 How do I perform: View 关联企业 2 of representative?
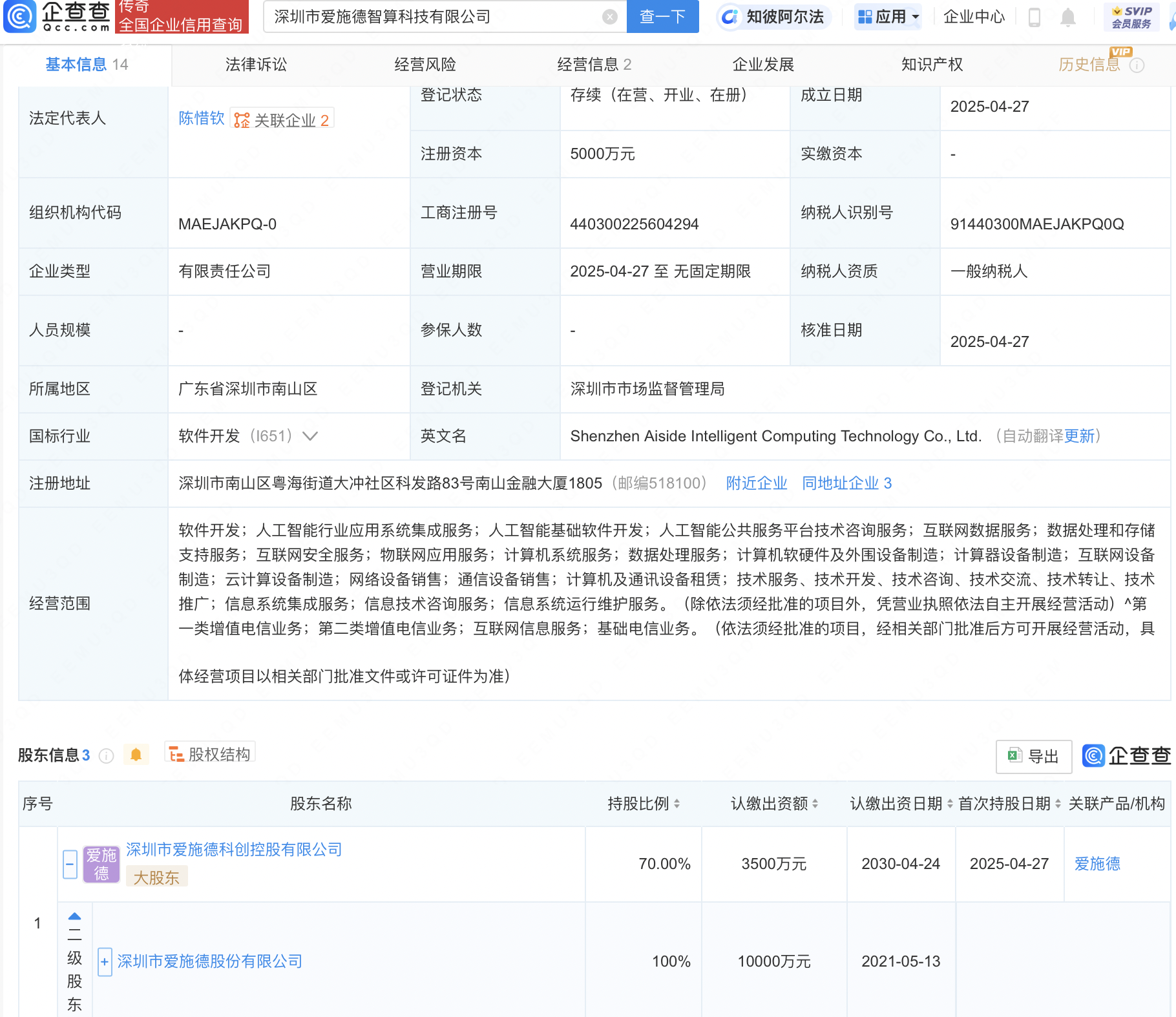pos(282,120)
